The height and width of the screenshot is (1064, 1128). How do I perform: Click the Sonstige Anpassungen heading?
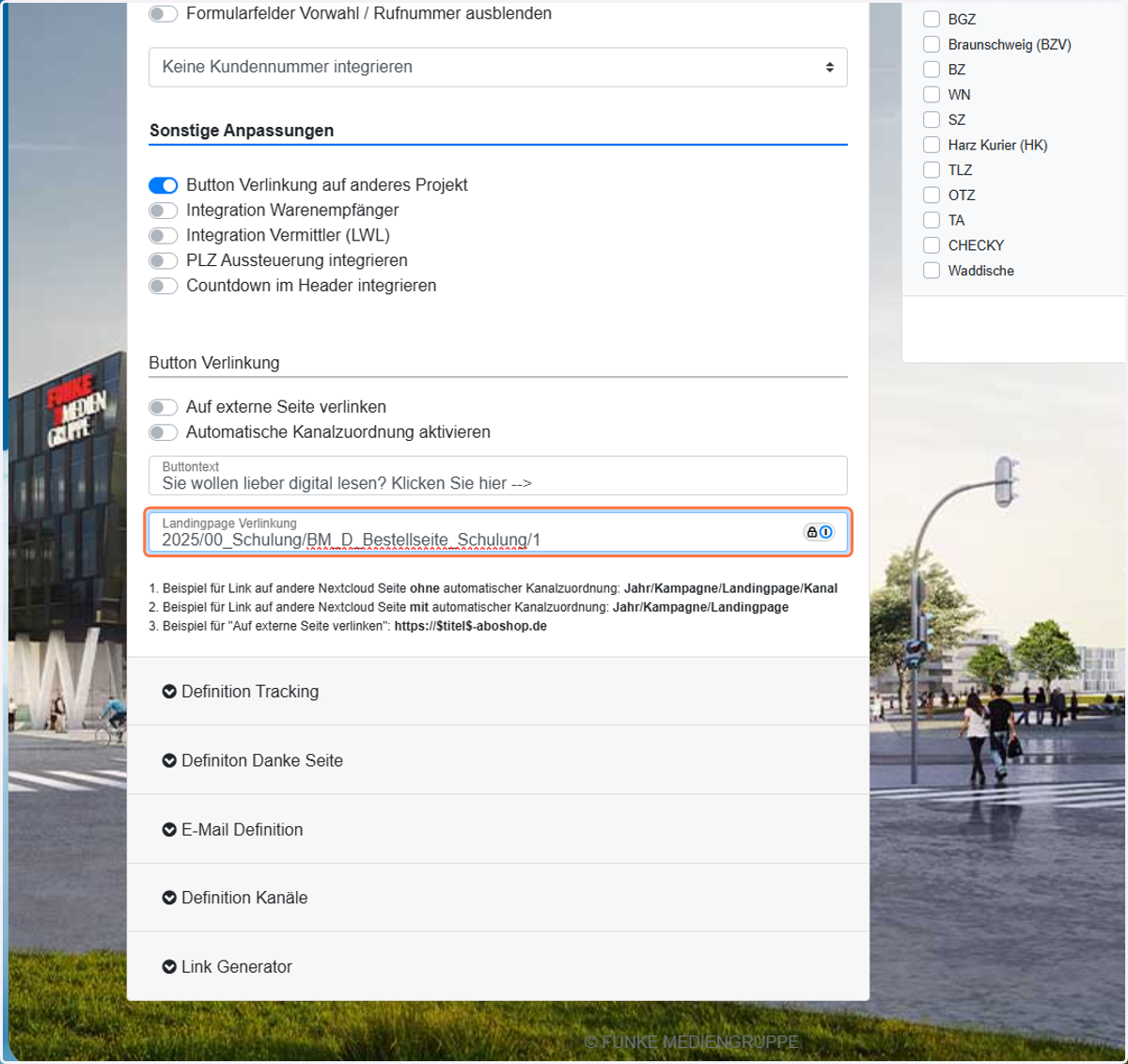coord(242,131)
